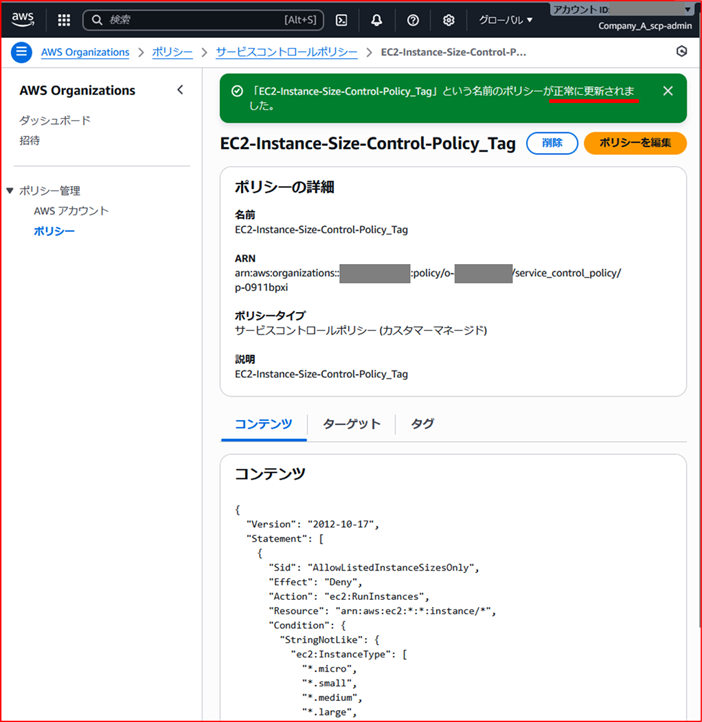Click the "*.micro" entry
The height and width of the screenshot is (722, 702).
329,669
